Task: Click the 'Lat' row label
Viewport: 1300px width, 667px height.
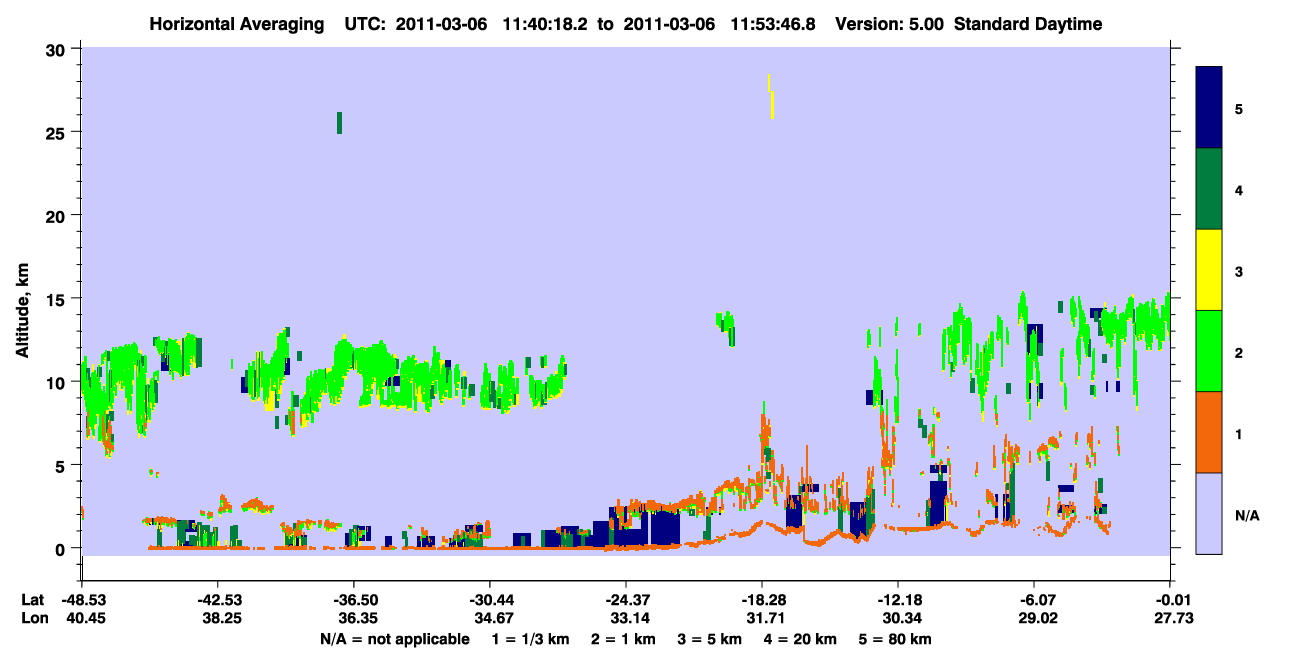Action: click(x=33, y=600)
